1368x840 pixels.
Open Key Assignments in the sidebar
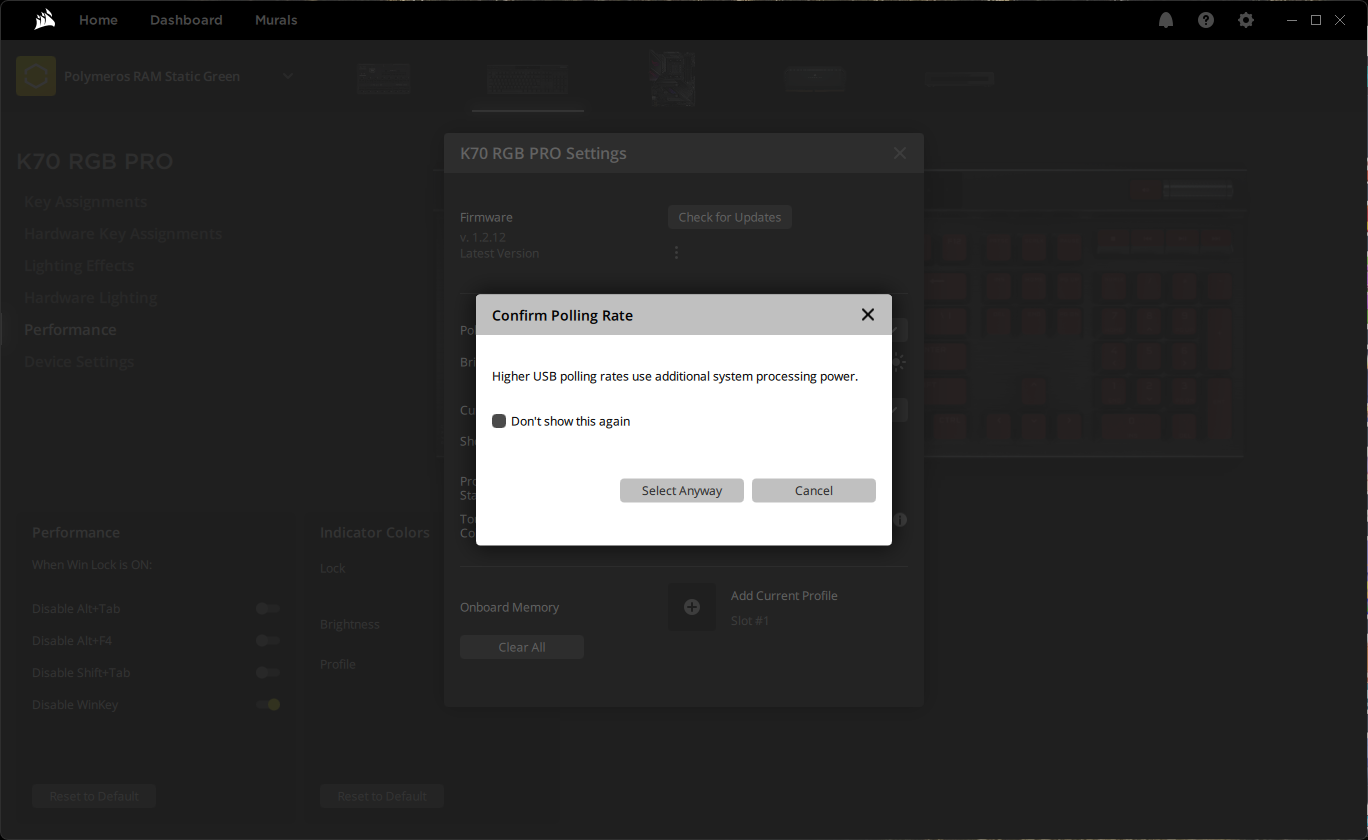[85, 202]
